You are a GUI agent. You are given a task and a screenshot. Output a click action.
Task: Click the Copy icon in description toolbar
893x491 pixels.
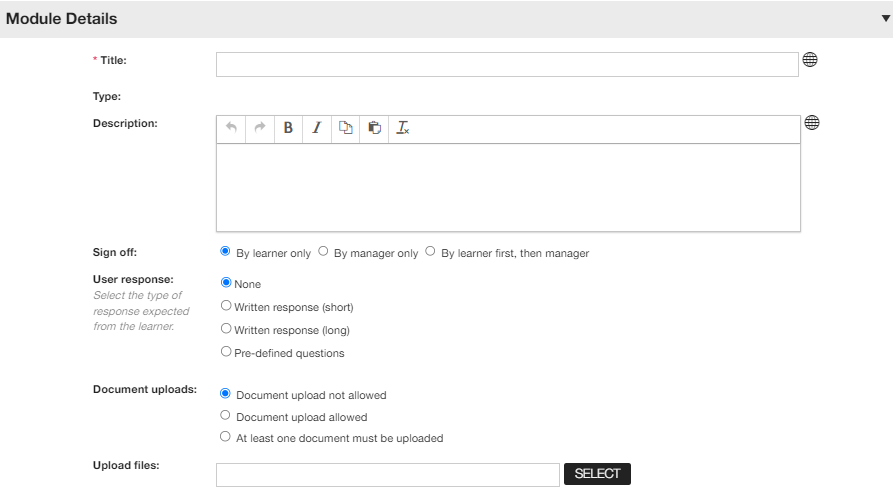[346, 128]
